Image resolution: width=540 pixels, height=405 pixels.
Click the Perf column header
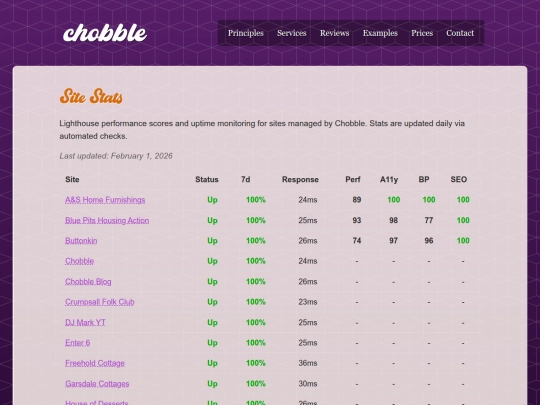click(x=353, y=179)
